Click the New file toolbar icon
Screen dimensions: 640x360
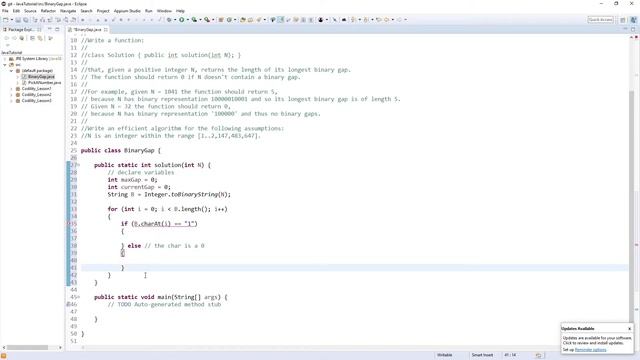click(x=6, y=20)
